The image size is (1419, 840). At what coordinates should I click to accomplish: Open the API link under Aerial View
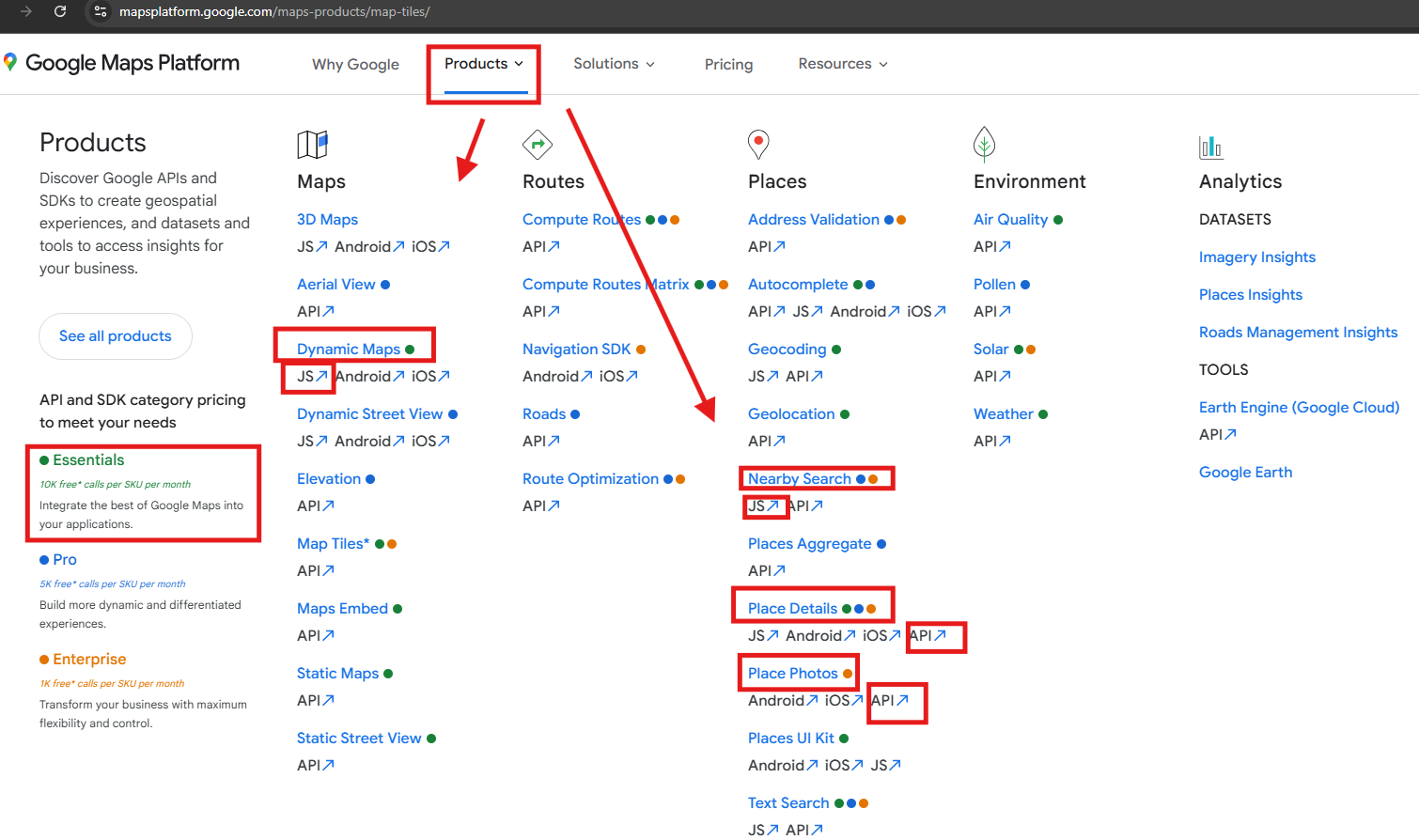[316, 311]
